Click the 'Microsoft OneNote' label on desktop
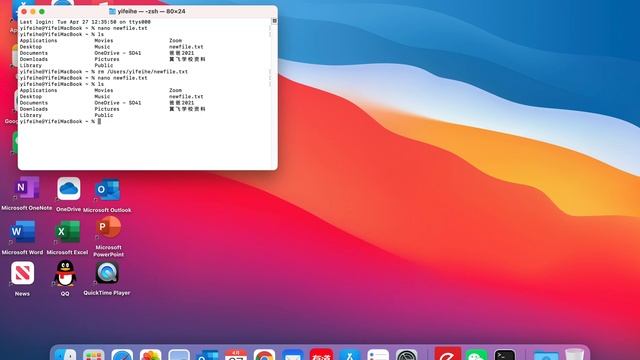The image size is (640, 360). [x=27, y=208]
